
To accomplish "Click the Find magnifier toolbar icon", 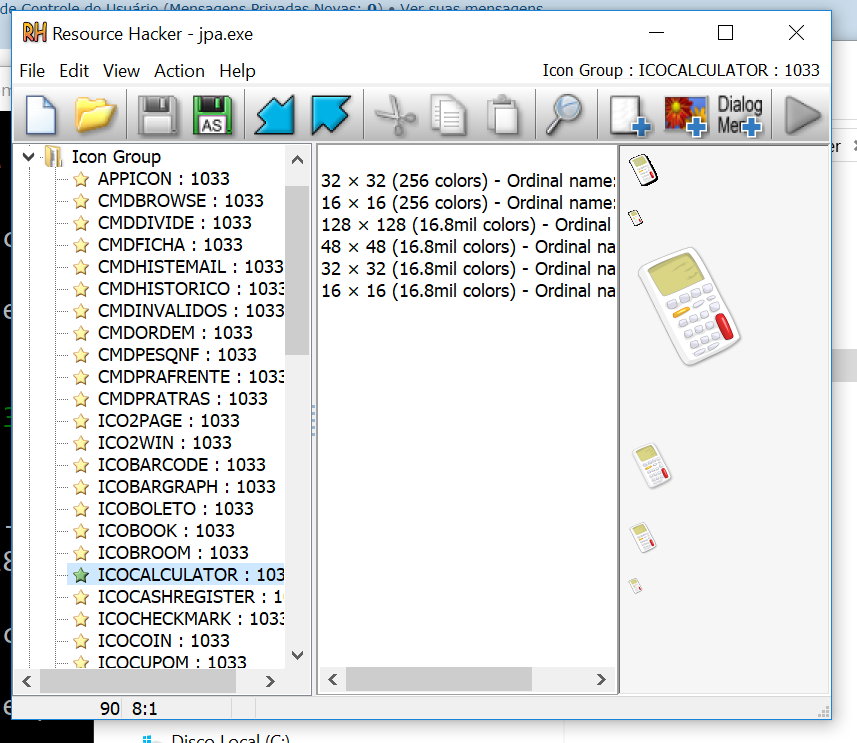I will [x=565, y=115].
